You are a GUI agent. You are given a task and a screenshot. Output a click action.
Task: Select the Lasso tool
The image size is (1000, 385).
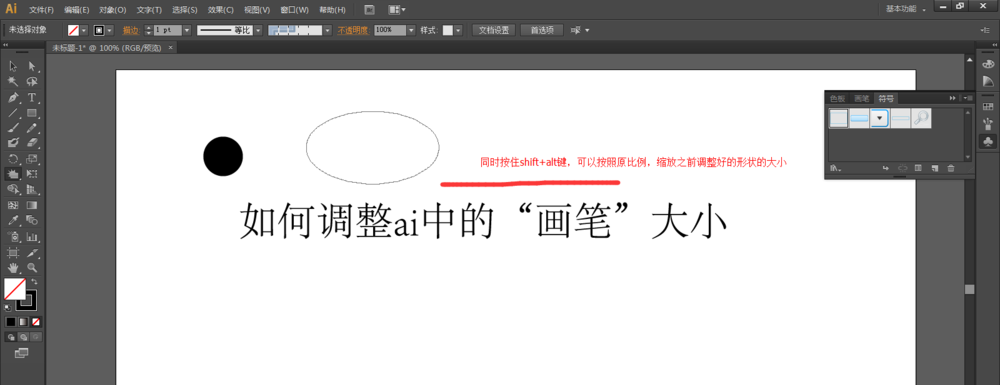32,82
